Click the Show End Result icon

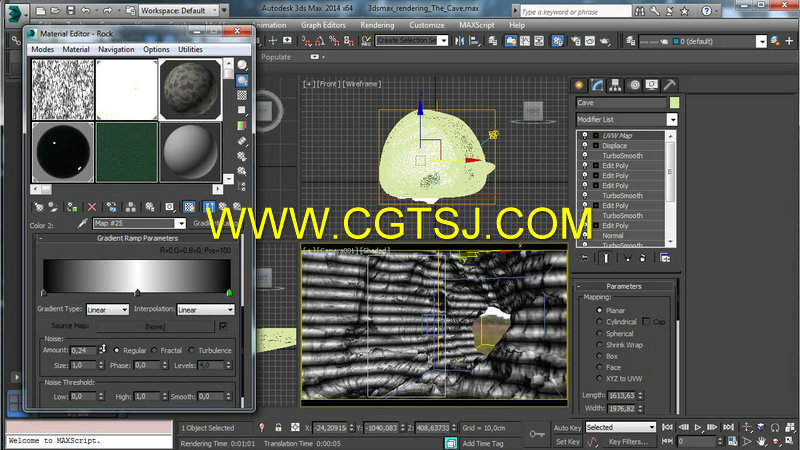[x=209, y=207]
